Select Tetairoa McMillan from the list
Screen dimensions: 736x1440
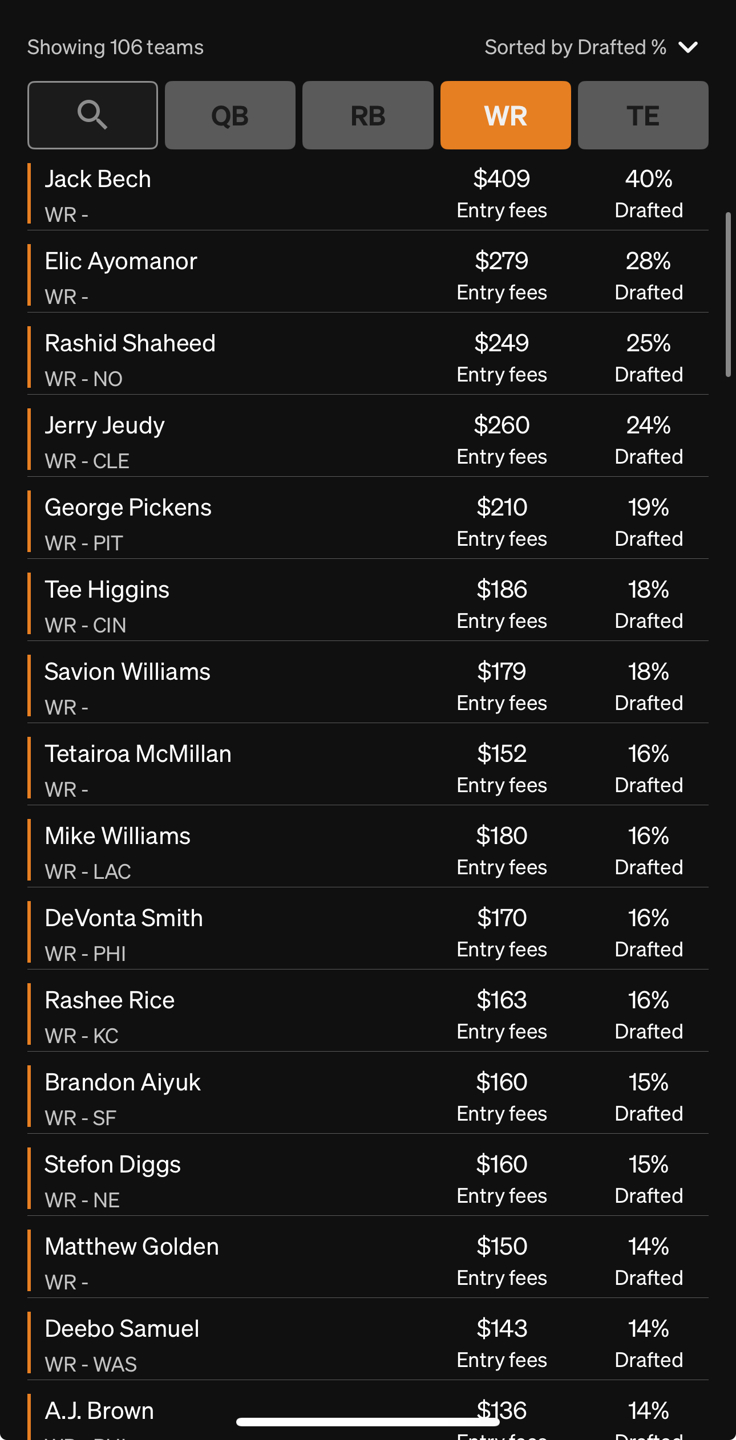[x=368, y=767]
